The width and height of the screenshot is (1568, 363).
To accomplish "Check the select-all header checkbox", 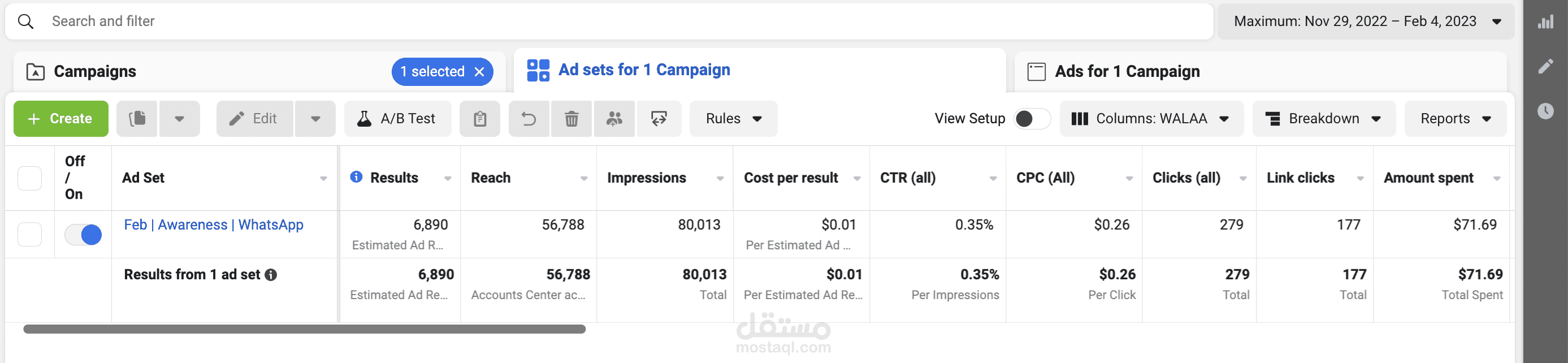I will [x=30, y=179].
